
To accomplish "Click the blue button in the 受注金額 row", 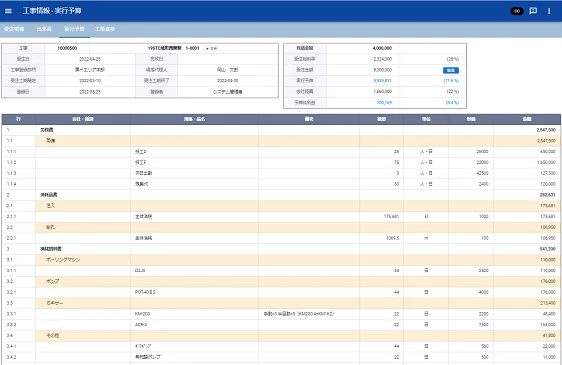I will point(451,70).
